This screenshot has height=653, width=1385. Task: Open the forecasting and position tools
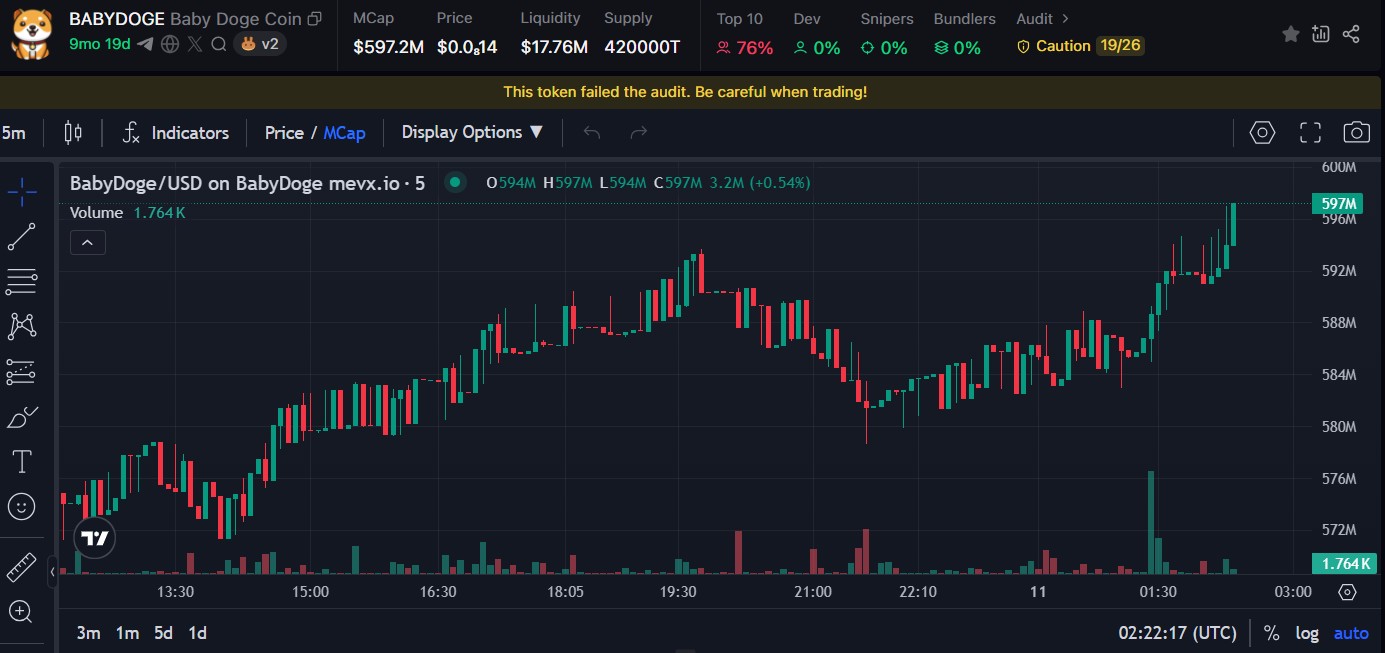(21, 372)
